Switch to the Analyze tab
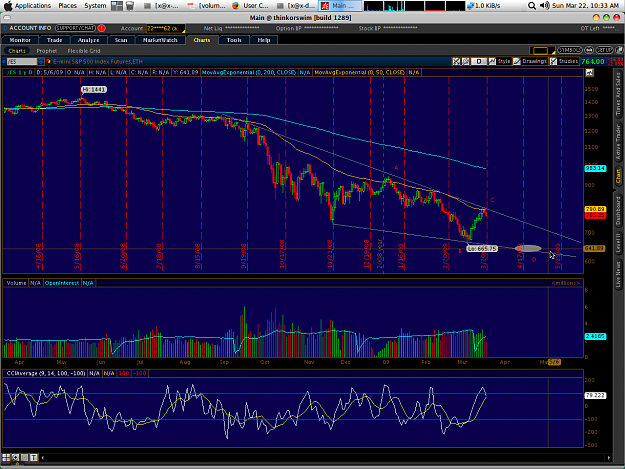The height and width of the screenshot is (469, 625). 88,40
